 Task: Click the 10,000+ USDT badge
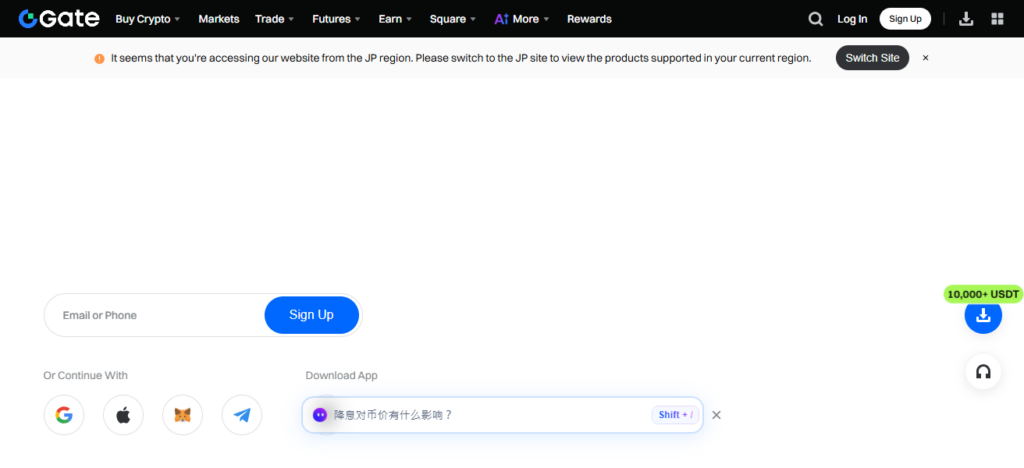[x=983, y=294]
